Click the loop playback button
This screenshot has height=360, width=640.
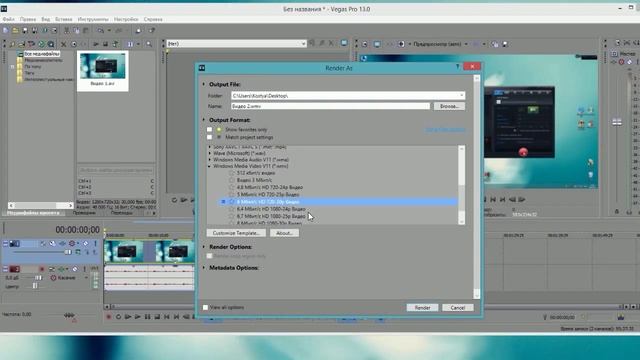point(118,317)
